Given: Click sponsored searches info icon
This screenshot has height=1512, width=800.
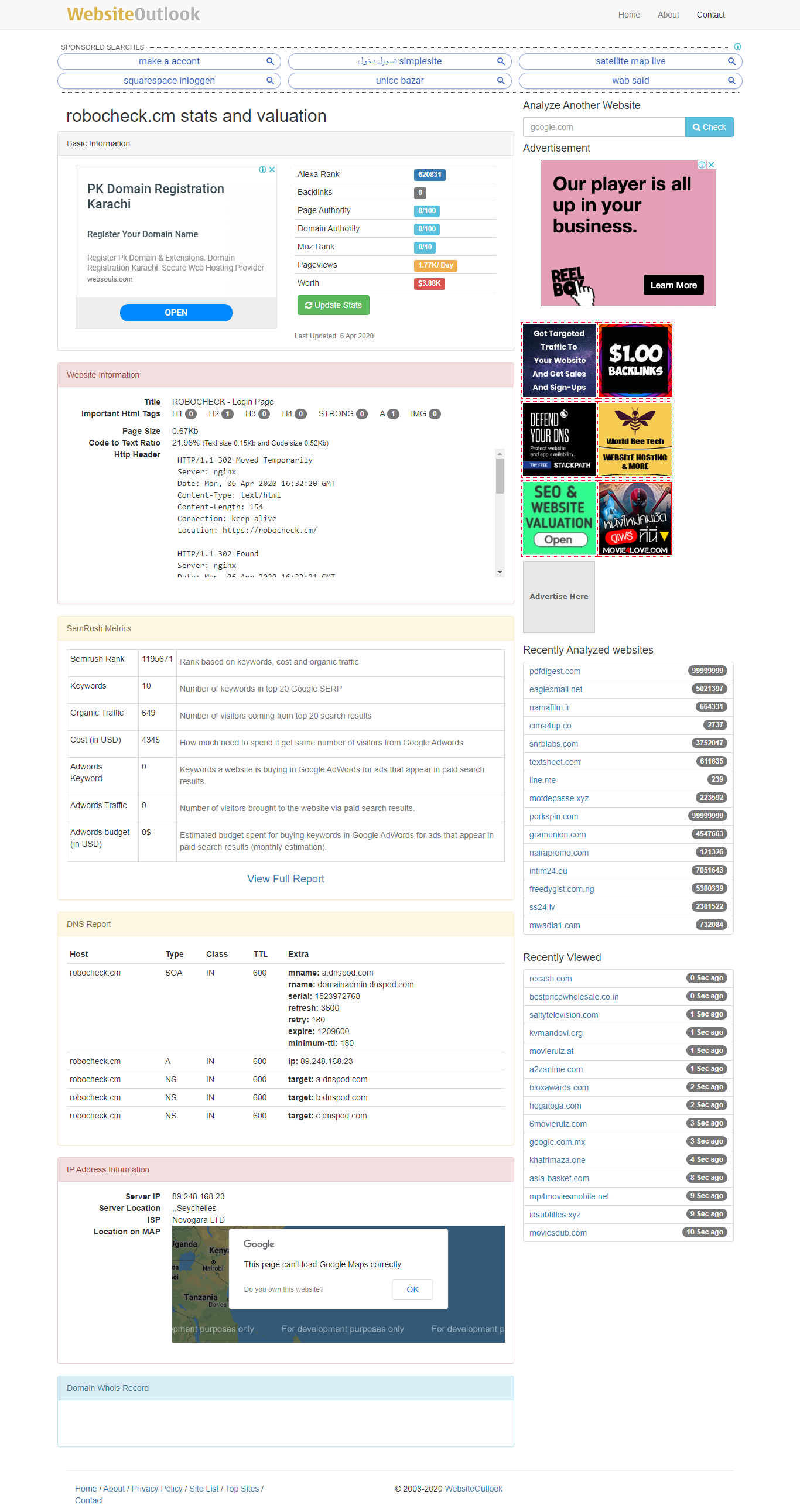Looking at the screenshot, I should tap(737, 47).
